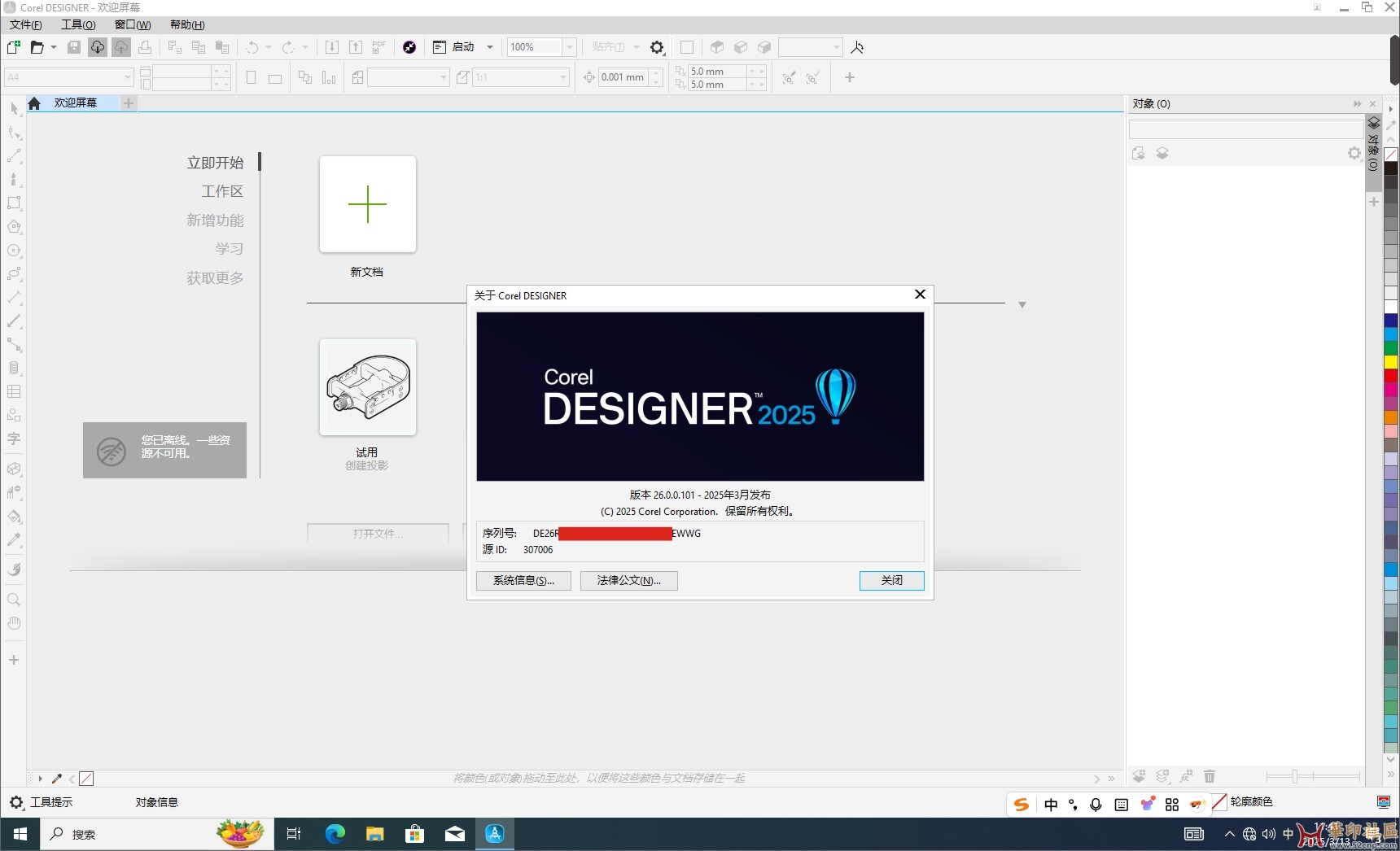The width and height of the screenshot is (1400, 851).
Task: Click the Import arrow-down icon
Action: [x=332, y=47]
